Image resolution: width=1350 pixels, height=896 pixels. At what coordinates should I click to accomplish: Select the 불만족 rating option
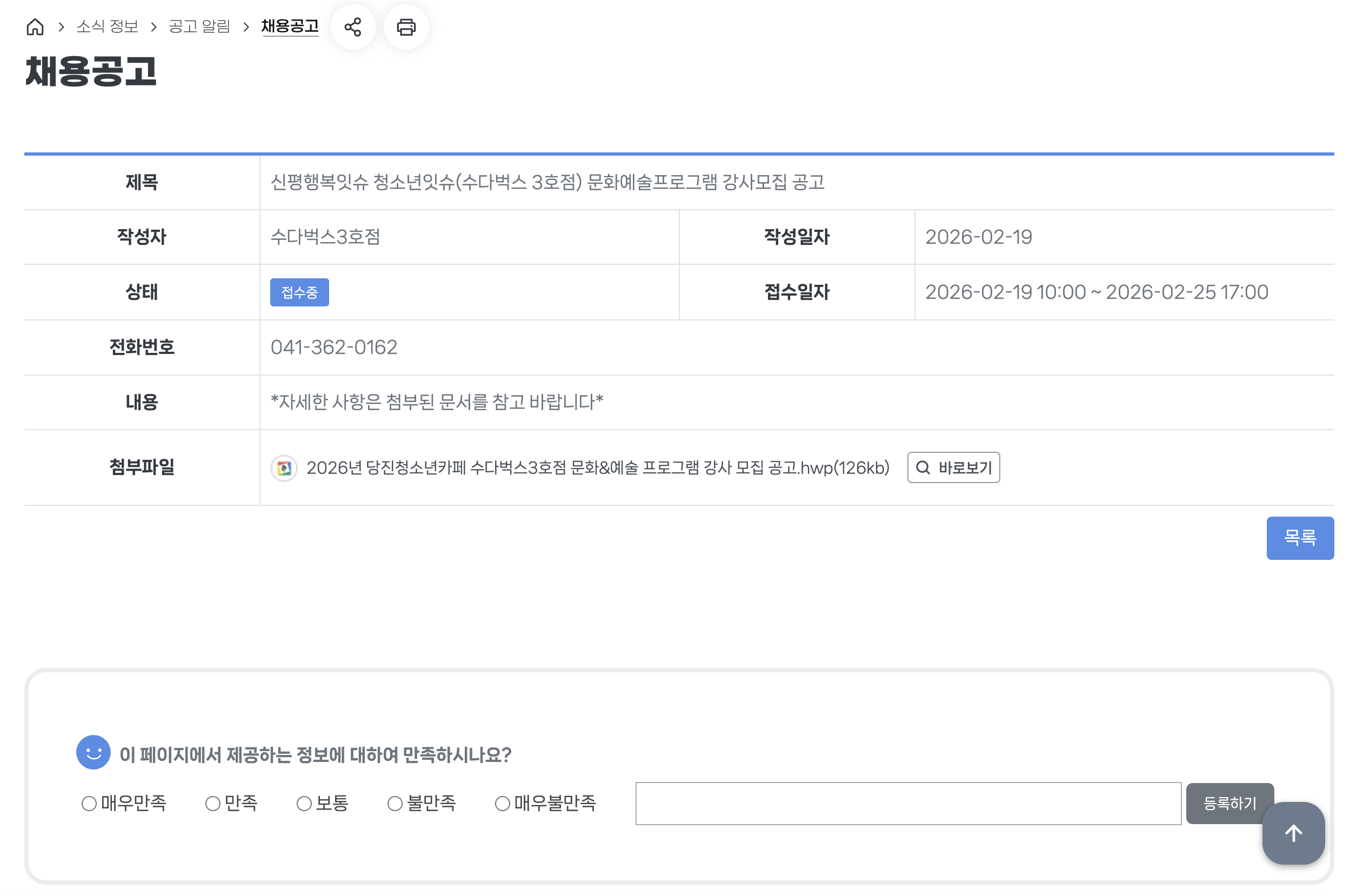pyautogui.click(x=395, y=803)
